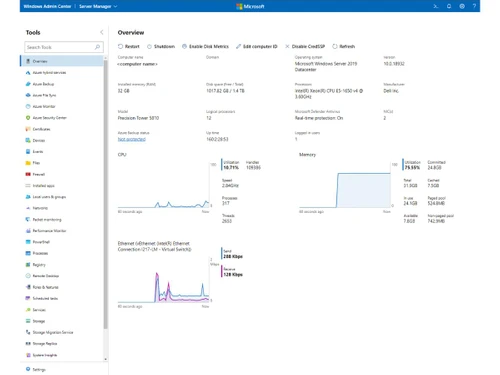Viewport: 500px width, 375px height.
Task: Open the Storage tool icon
Action: [28, 321]
